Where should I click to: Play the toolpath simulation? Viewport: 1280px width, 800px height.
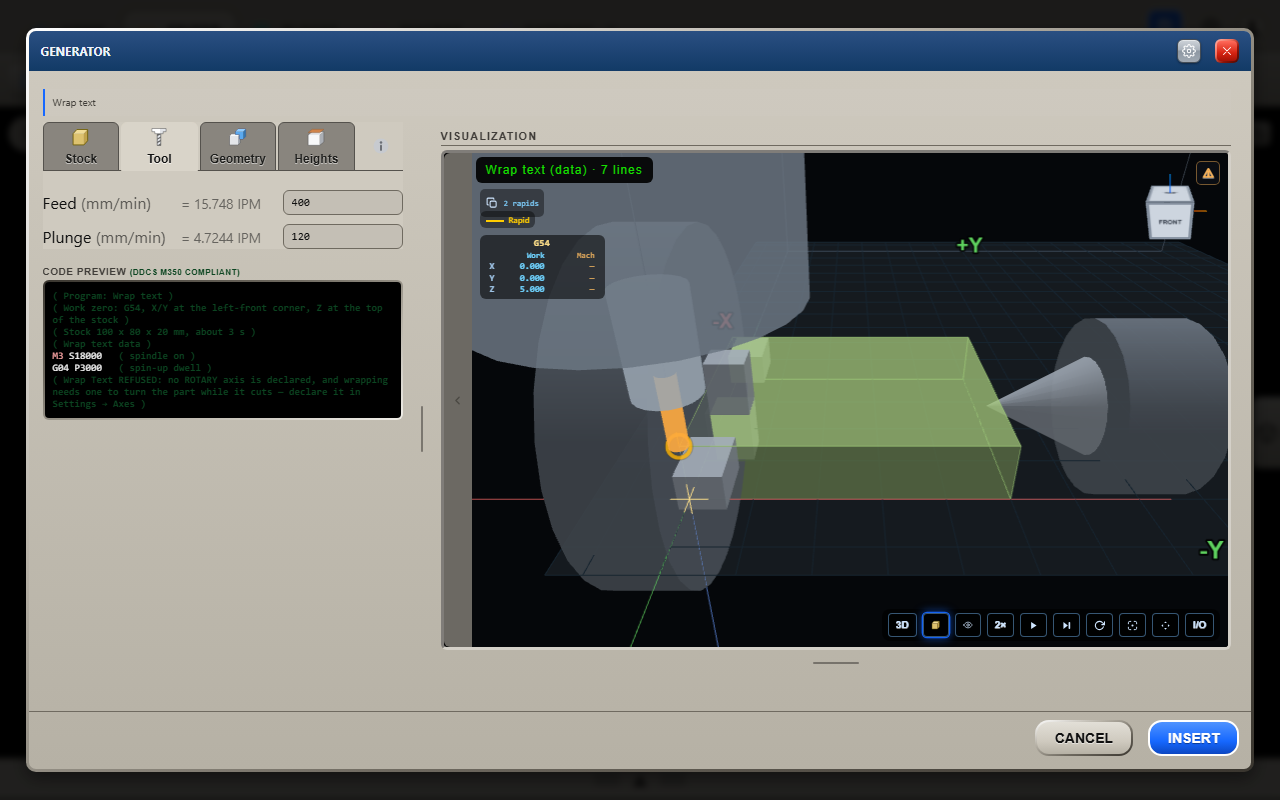(1033, 625)
